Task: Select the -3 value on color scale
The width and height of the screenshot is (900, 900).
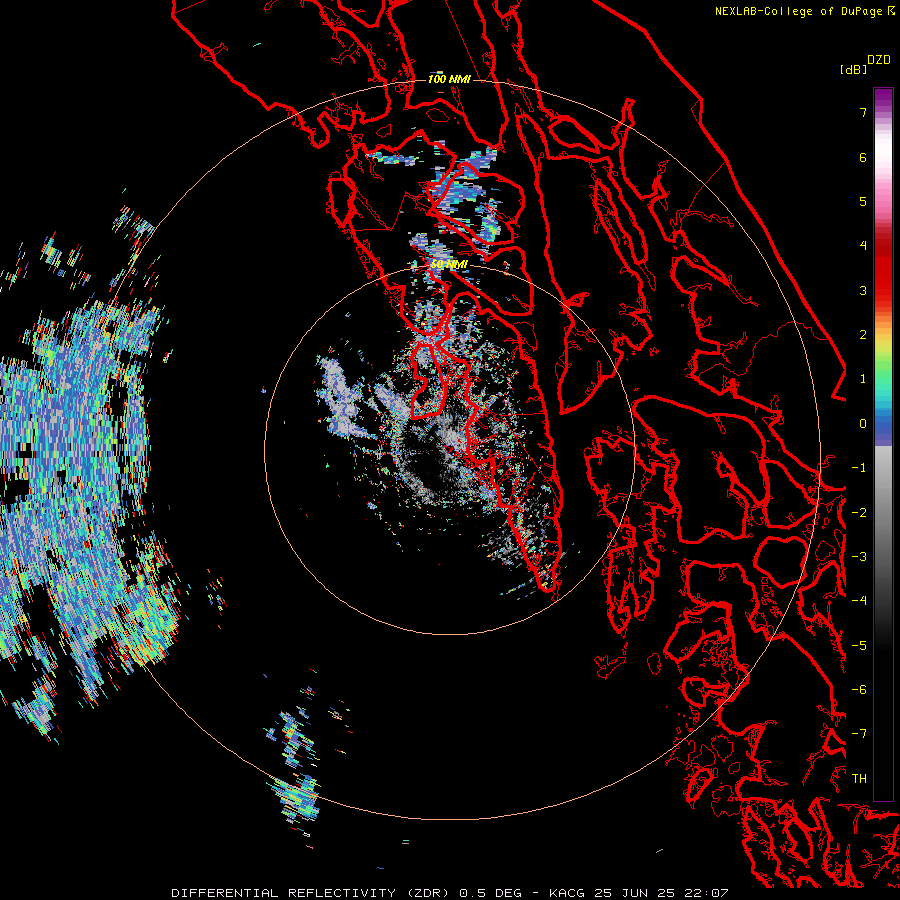Action: tap(859, 557)
